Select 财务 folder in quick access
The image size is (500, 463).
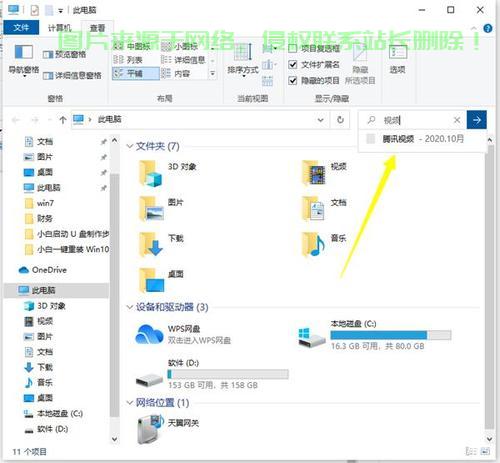pos(39,218)
